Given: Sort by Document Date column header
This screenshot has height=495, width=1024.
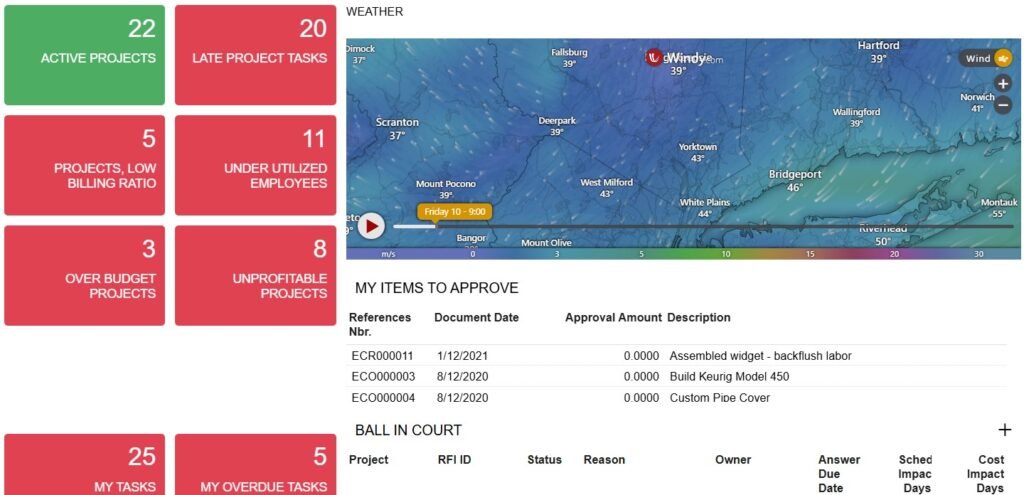Looking at the screenshot, I should click(476, 318).
